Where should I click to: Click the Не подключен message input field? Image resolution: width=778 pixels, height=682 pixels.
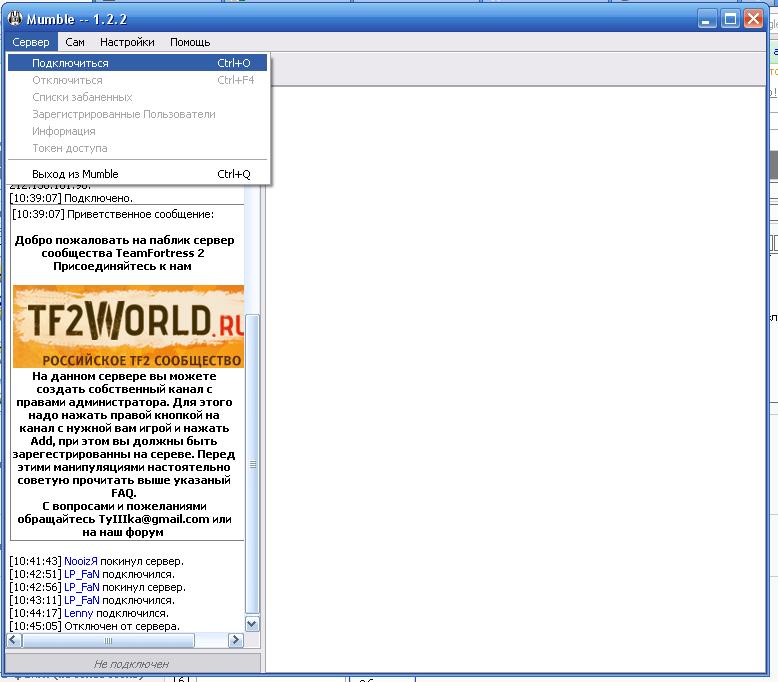click(132, 664)
